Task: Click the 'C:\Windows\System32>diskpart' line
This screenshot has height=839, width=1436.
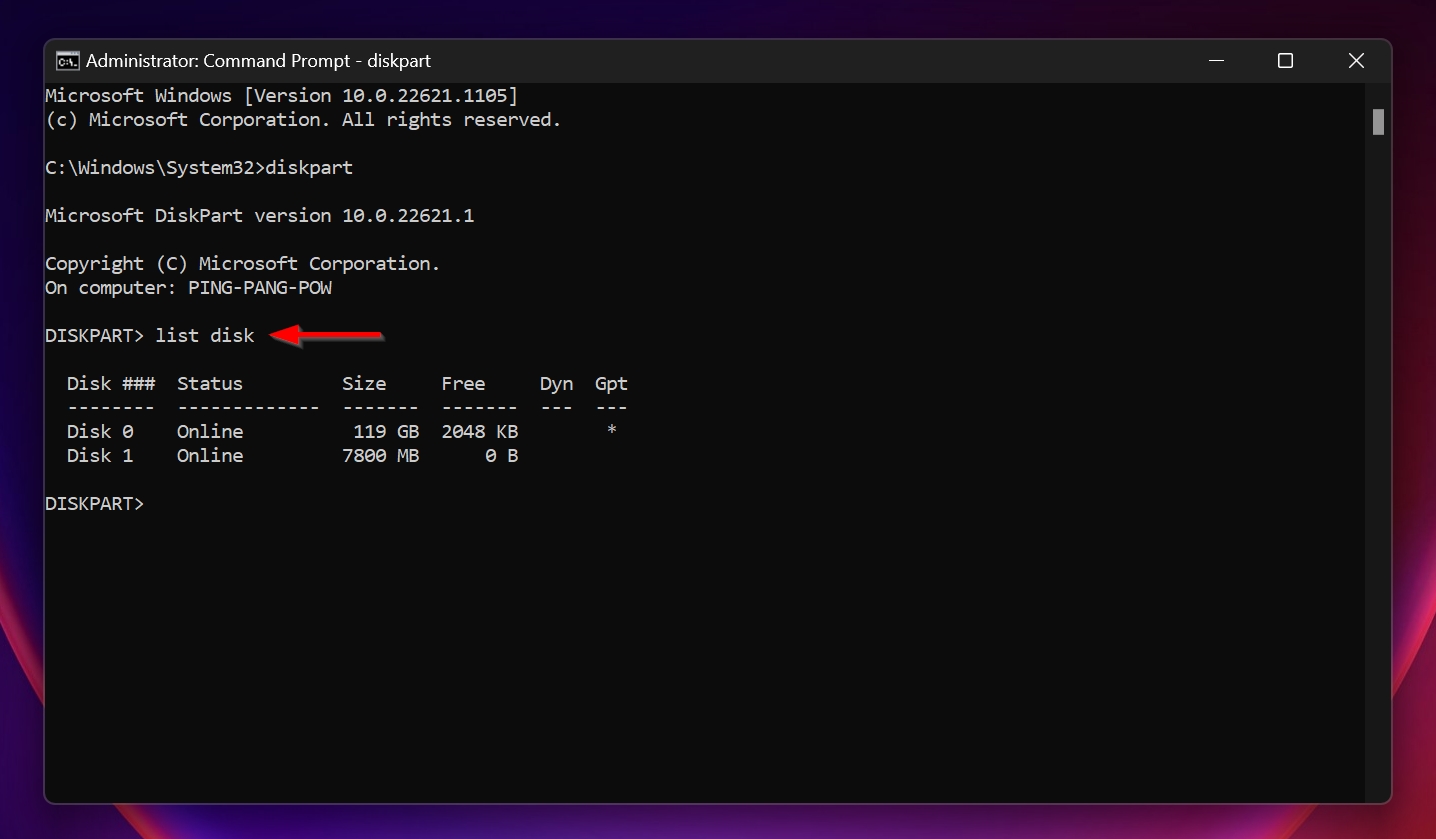Action: click(x=199, y=168)
